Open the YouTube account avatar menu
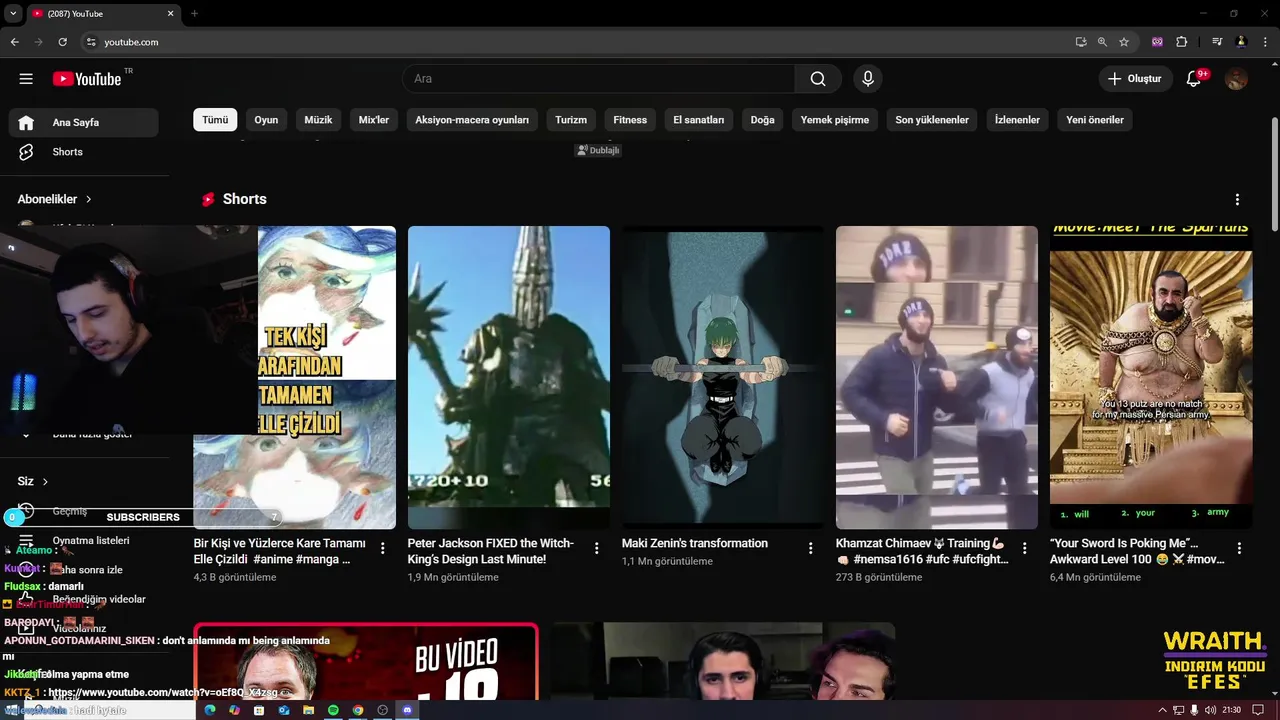This screenshot has width=1280, height=720. click(1236, 79)
